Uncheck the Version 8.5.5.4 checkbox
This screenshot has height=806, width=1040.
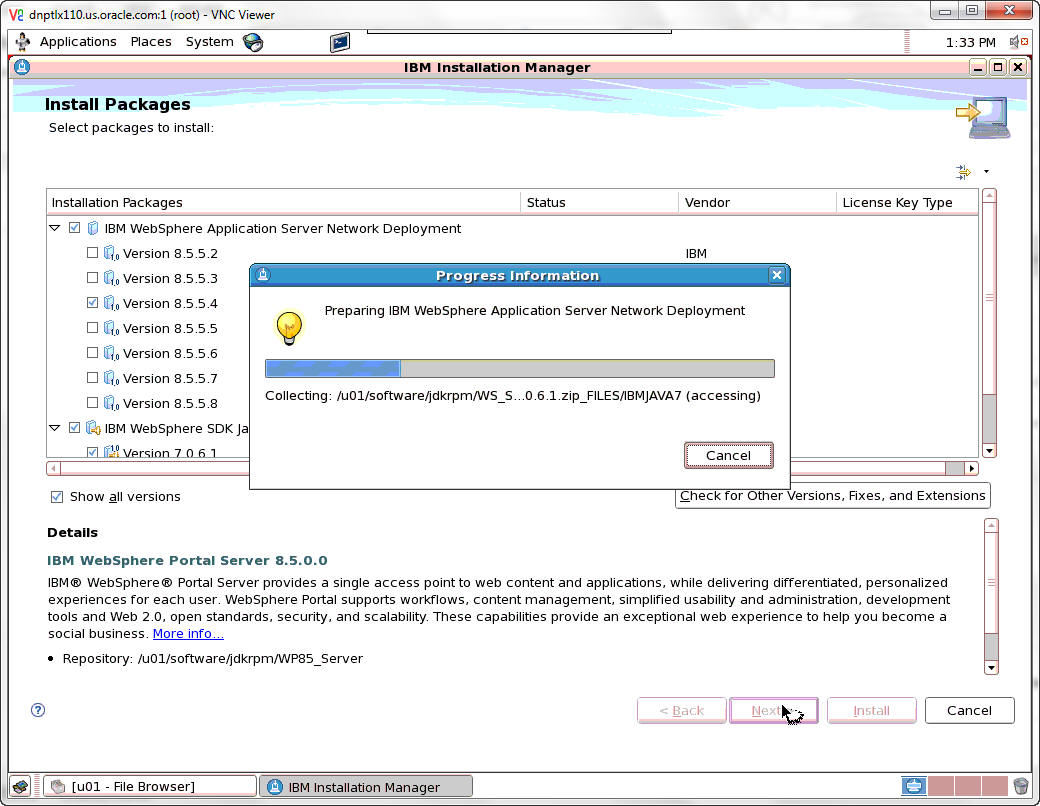92,302
